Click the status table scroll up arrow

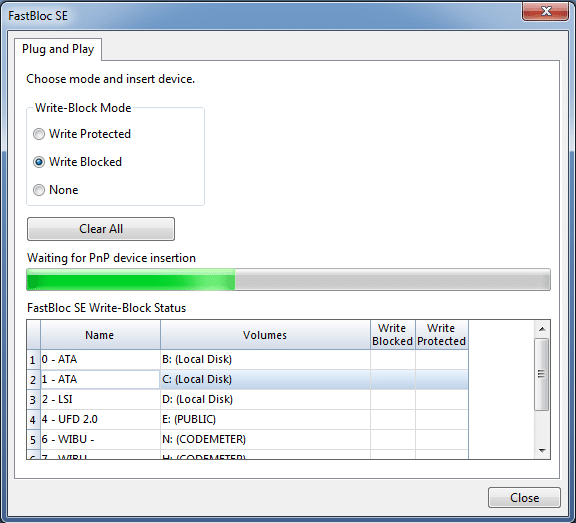[x=542, y=329]
